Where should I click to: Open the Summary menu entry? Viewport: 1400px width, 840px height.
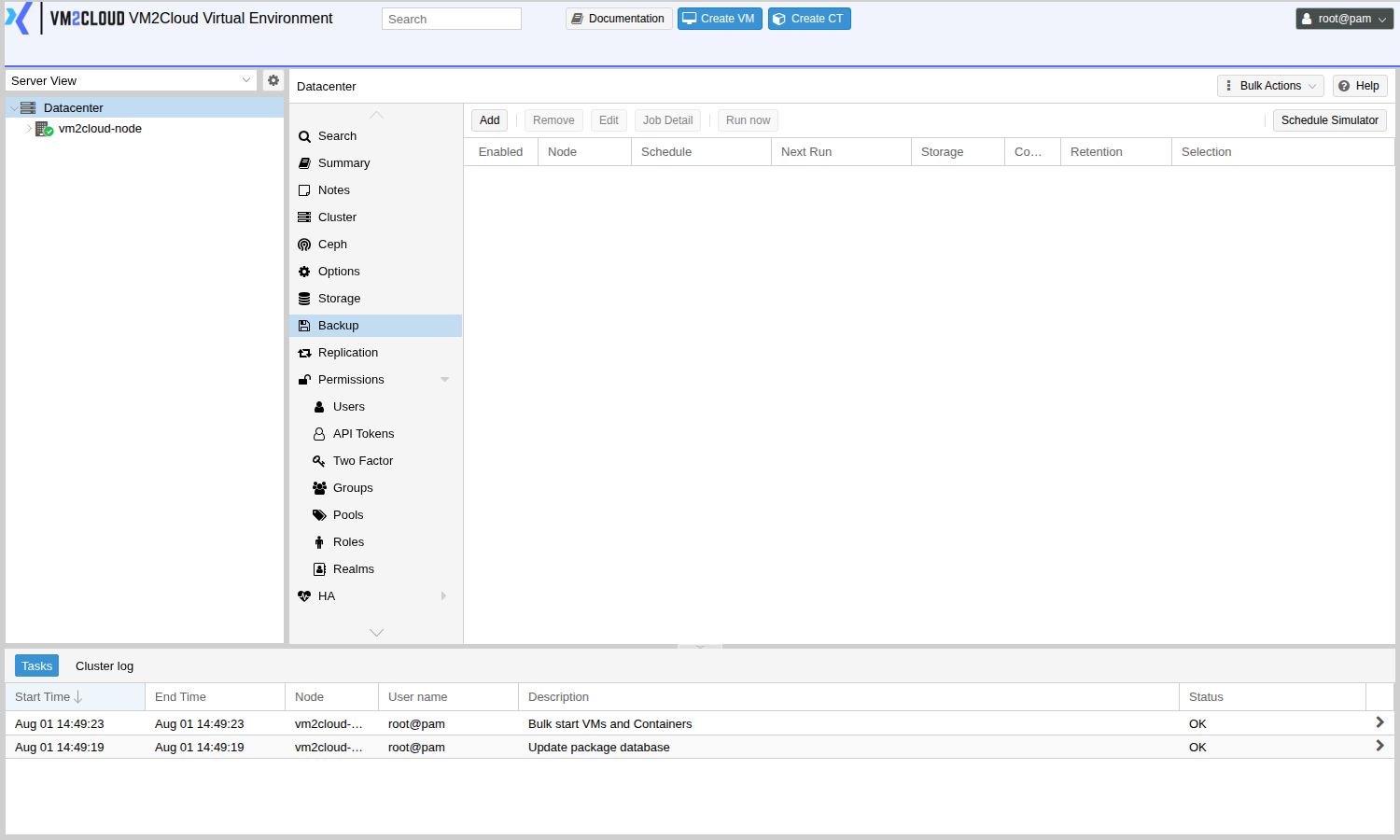coord(375,163)
